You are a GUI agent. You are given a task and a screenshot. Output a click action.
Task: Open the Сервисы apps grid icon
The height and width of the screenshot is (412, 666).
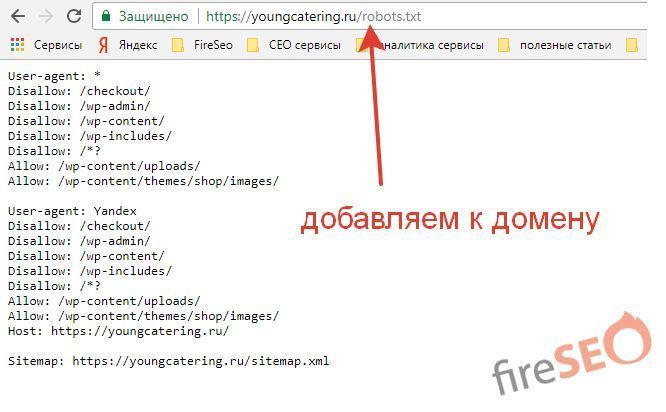(16, 45)
